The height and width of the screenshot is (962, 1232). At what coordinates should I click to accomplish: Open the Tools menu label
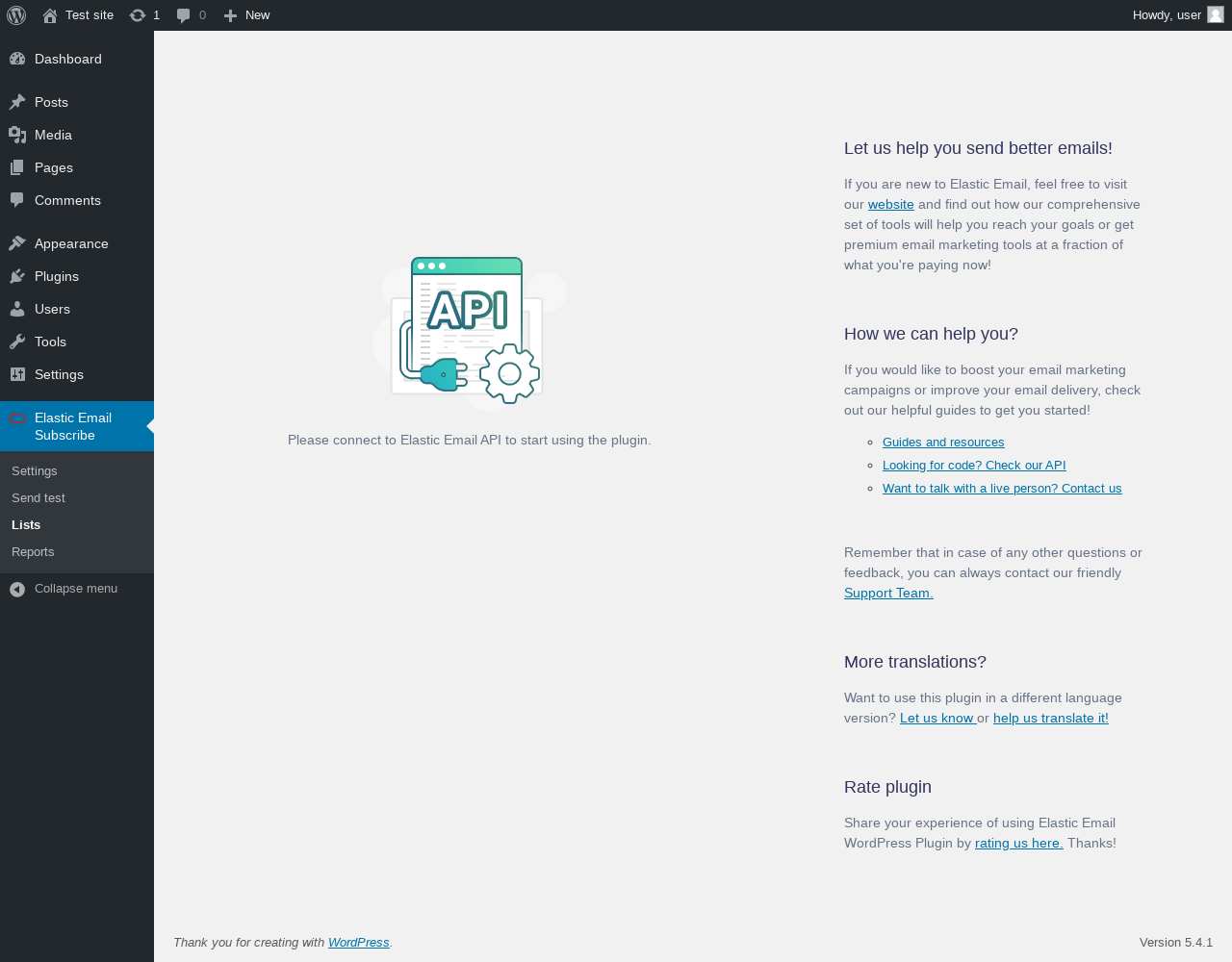50,342
